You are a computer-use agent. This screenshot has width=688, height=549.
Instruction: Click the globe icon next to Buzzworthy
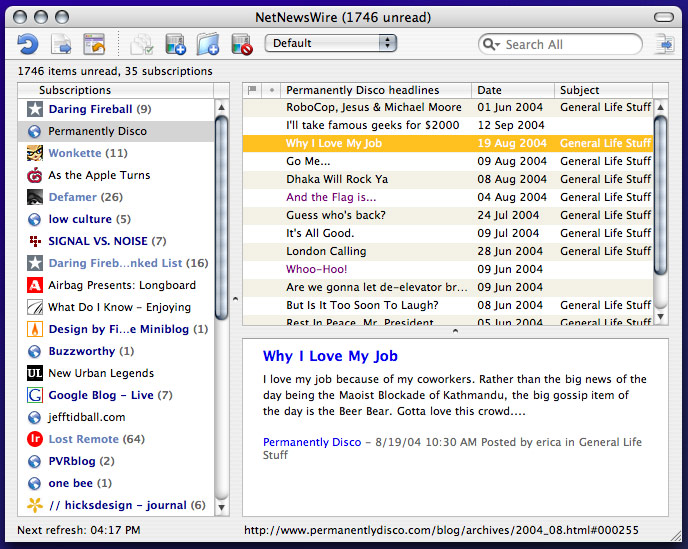pos(35,351)
